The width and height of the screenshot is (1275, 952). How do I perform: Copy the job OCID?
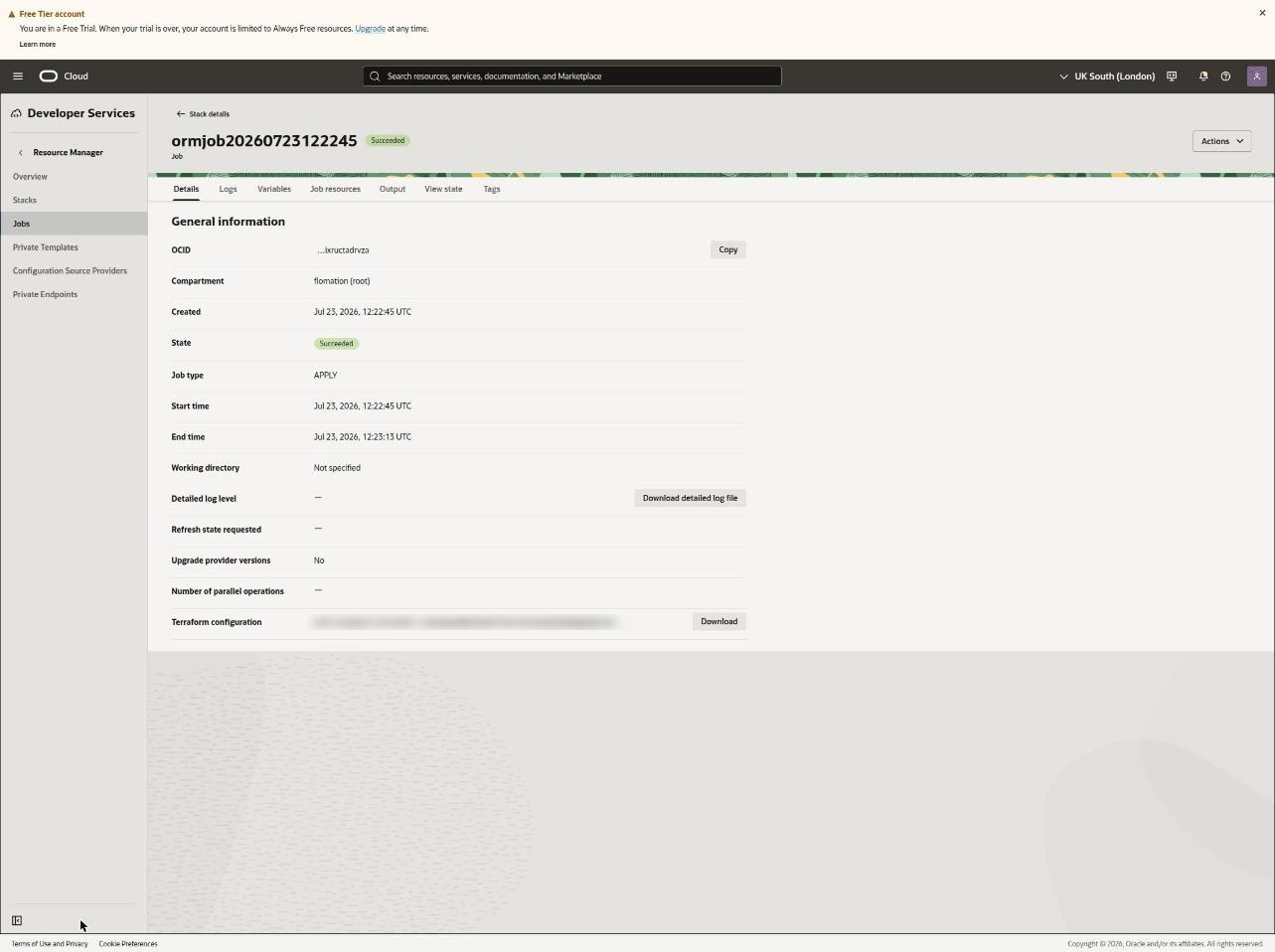click(728, 249)
